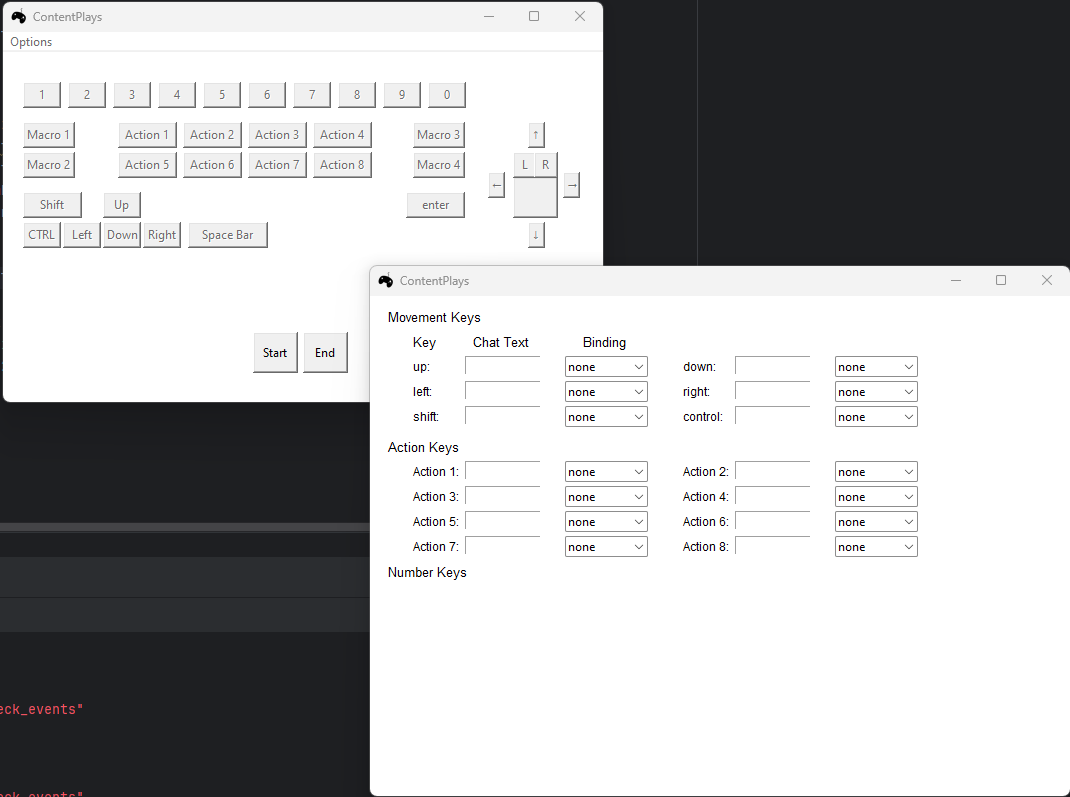Focus the up chat text field
1070x797 pixels.
point(503,366)
